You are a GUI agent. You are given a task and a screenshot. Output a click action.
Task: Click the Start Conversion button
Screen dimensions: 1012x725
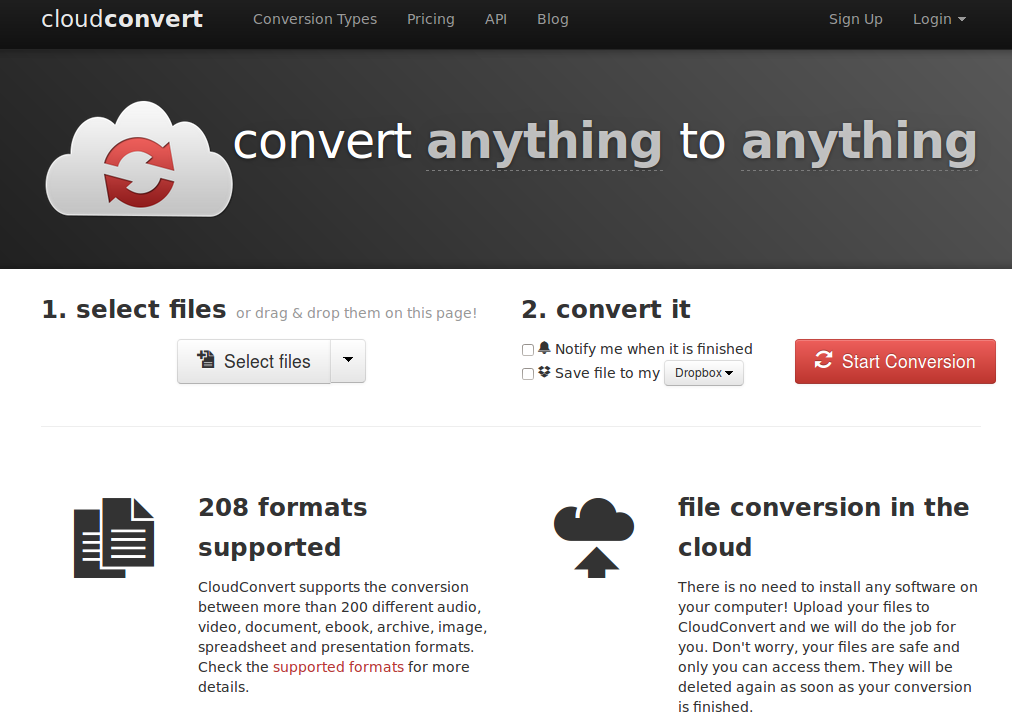[x=895, y=362]
